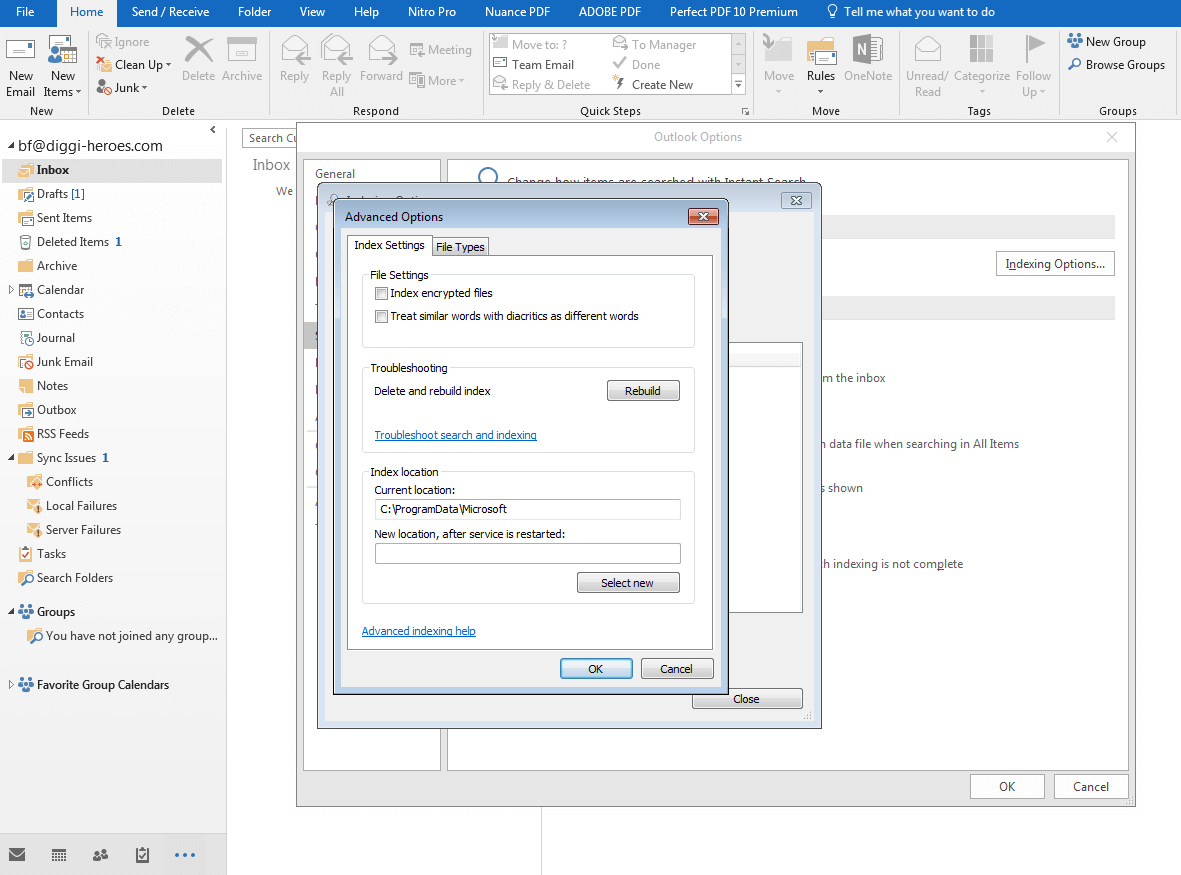Open the Send / Receive ribbon tab

click(169, 13)
